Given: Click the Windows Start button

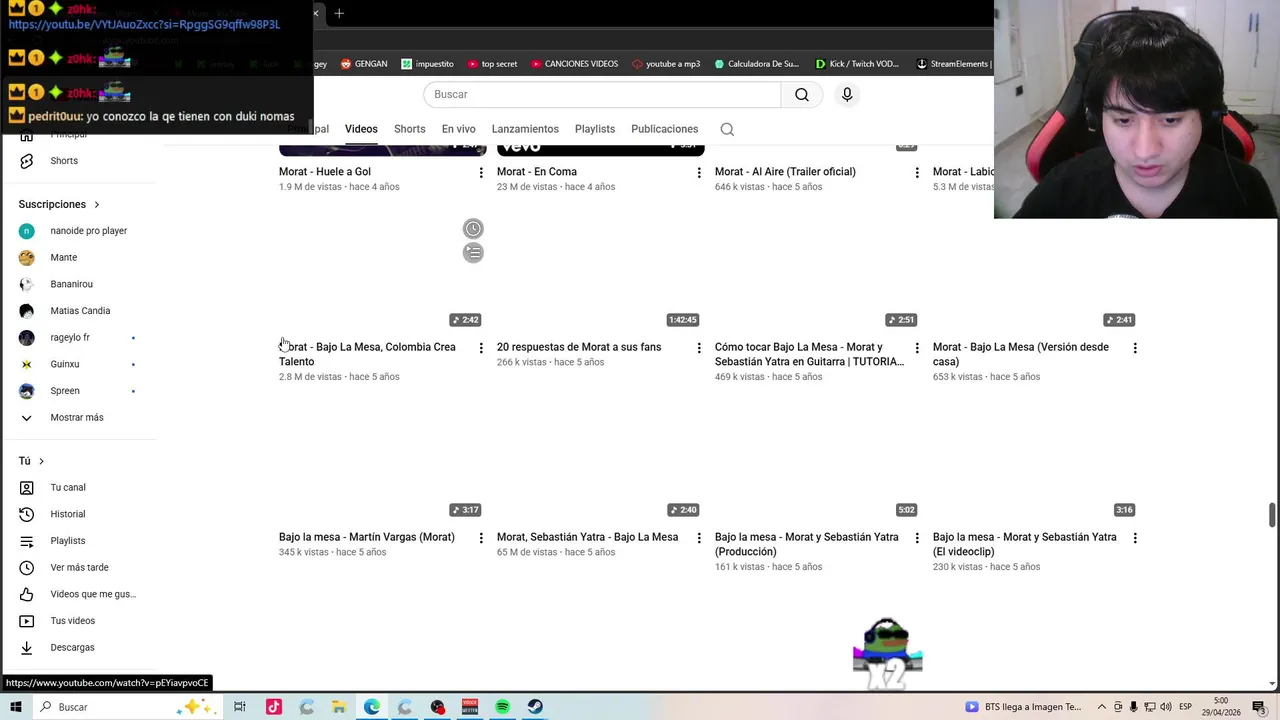Looking at the screenshot, I should tap(15, 707).
